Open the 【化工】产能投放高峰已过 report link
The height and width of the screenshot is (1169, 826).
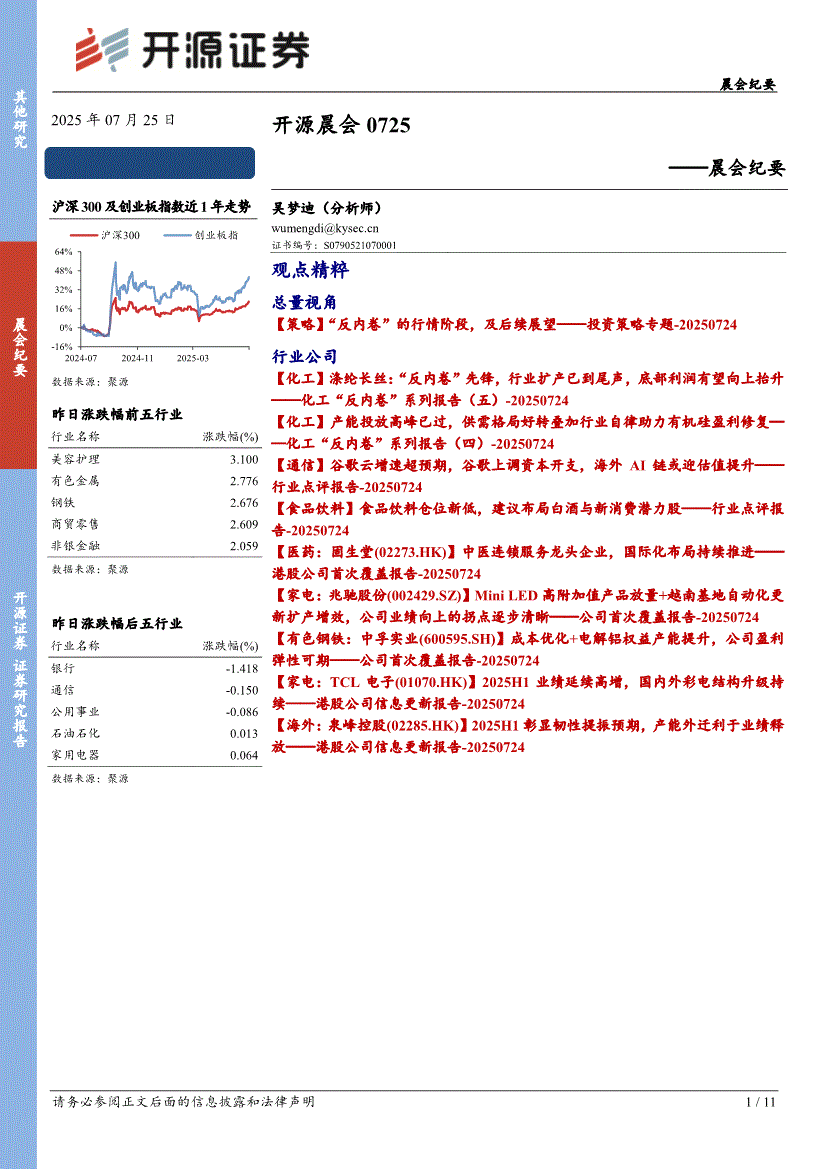(x=528, y=432)
